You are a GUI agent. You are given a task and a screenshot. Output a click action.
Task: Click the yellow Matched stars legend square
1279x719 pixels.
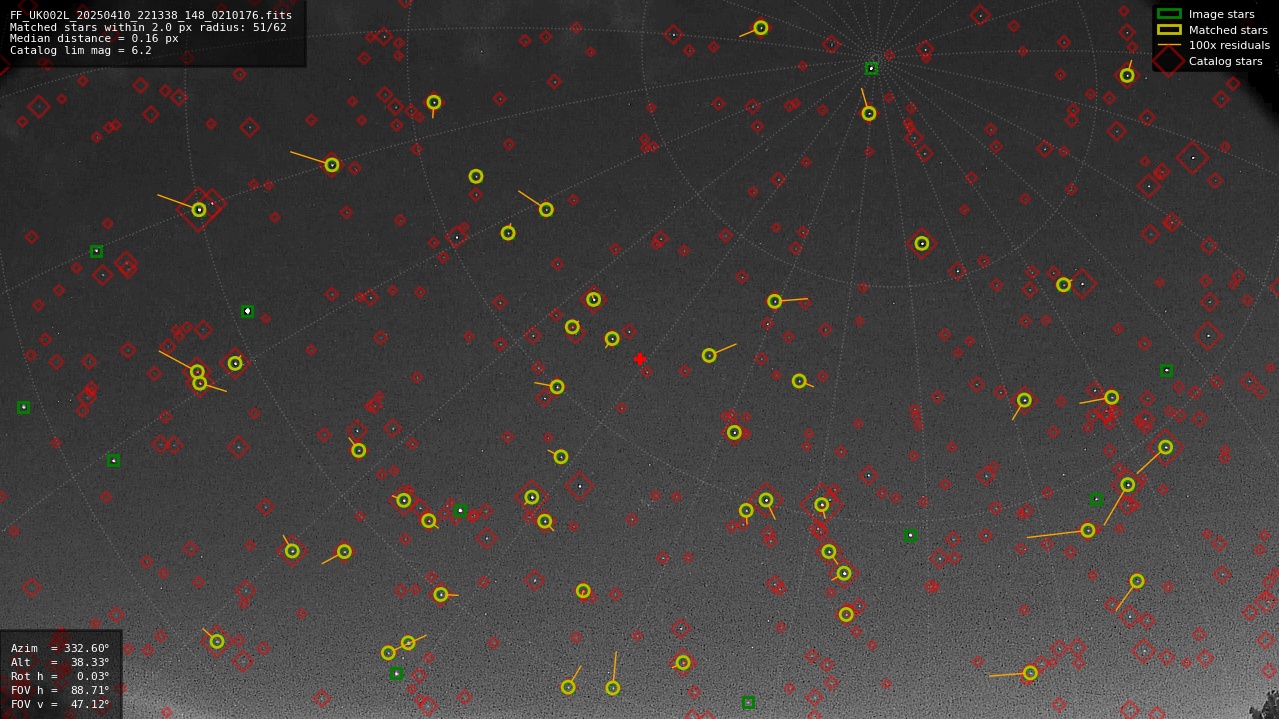[x=1168, y=30]
